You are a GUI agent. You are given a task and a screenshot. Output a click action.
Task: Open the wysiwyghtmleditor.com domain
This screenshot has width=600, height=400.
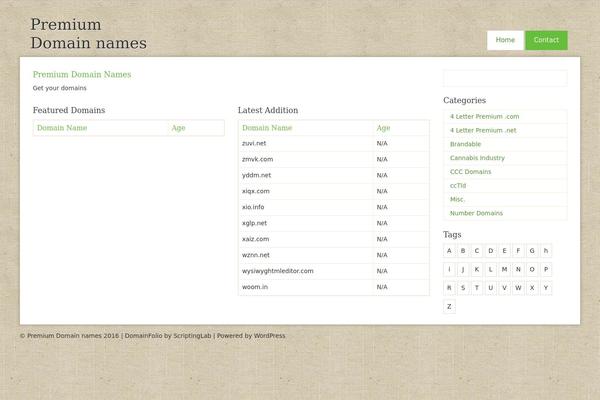pos(277,271)
